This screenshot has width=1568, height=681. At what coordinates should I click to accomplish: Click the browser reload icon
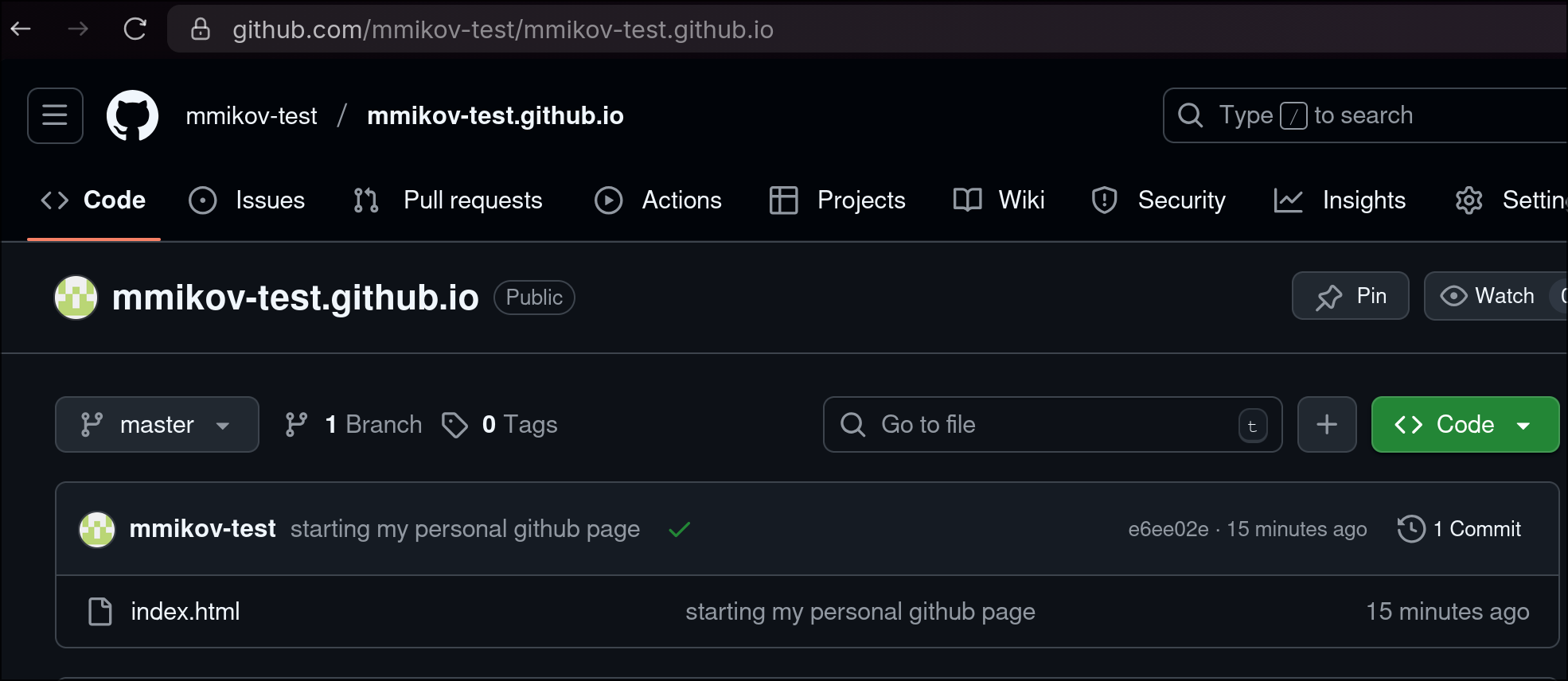coord(135,29)
